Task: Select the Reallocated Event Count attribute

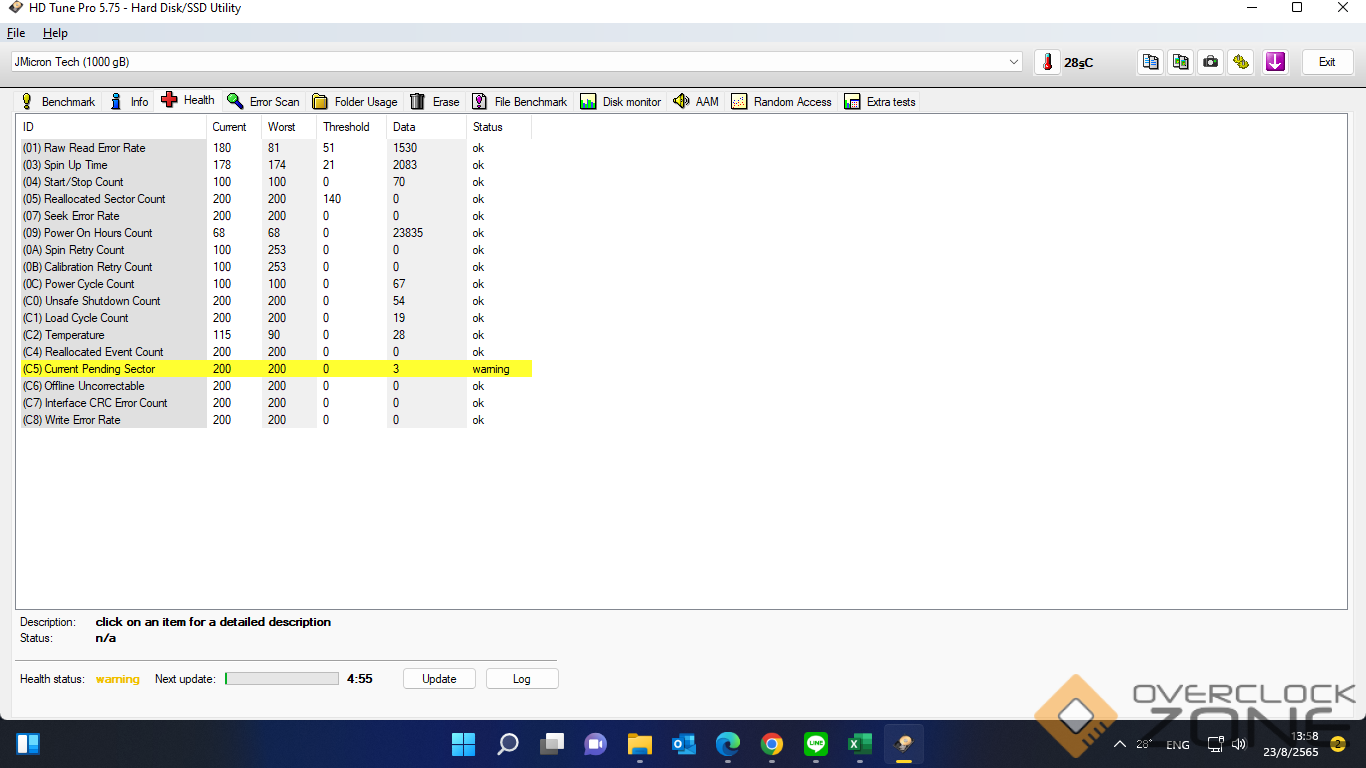Action: click(274, 352)
